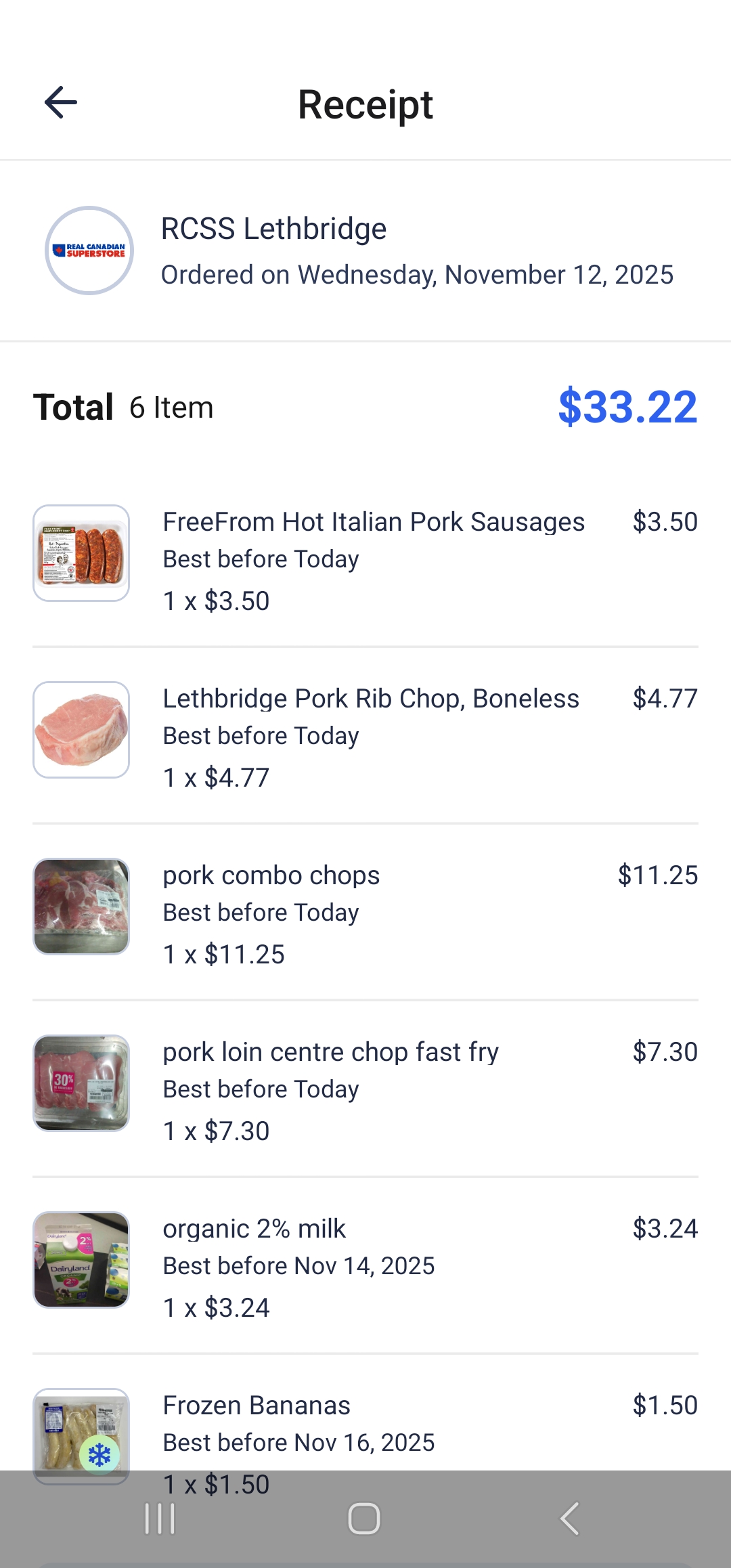731x1568 pixels.
Task: Open the Hot Italian Pork Sausages thumbnail
Action: click(x=81, y=553)
